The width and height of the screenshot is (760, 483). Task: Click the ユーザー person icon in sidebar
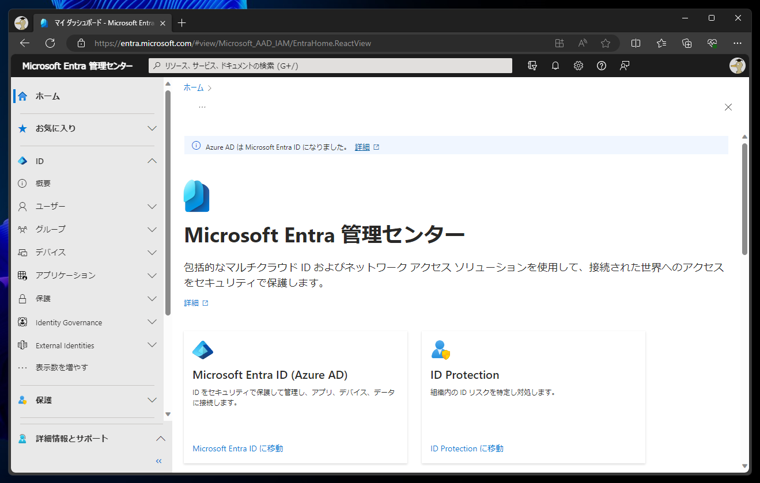22,206
